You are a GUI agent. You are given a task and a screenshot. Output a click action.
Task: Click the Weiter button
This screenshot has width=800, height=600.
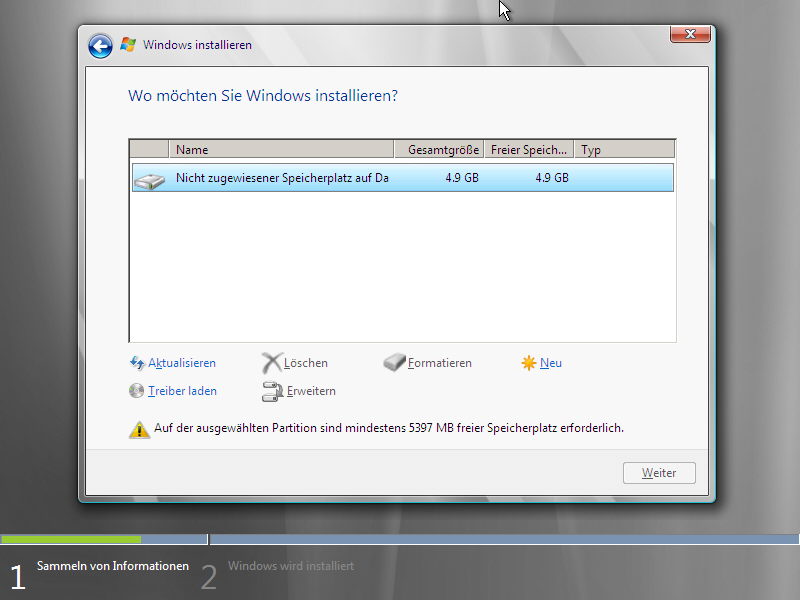659,473
